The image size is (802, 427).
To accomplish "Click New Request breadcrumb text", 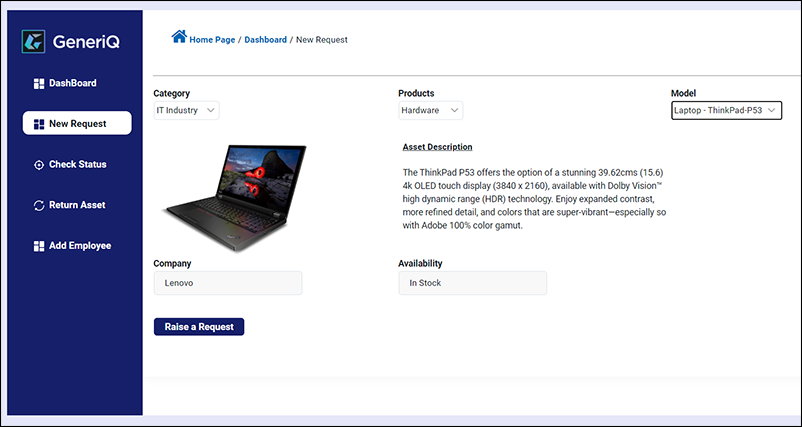I will tap(322, 39).
